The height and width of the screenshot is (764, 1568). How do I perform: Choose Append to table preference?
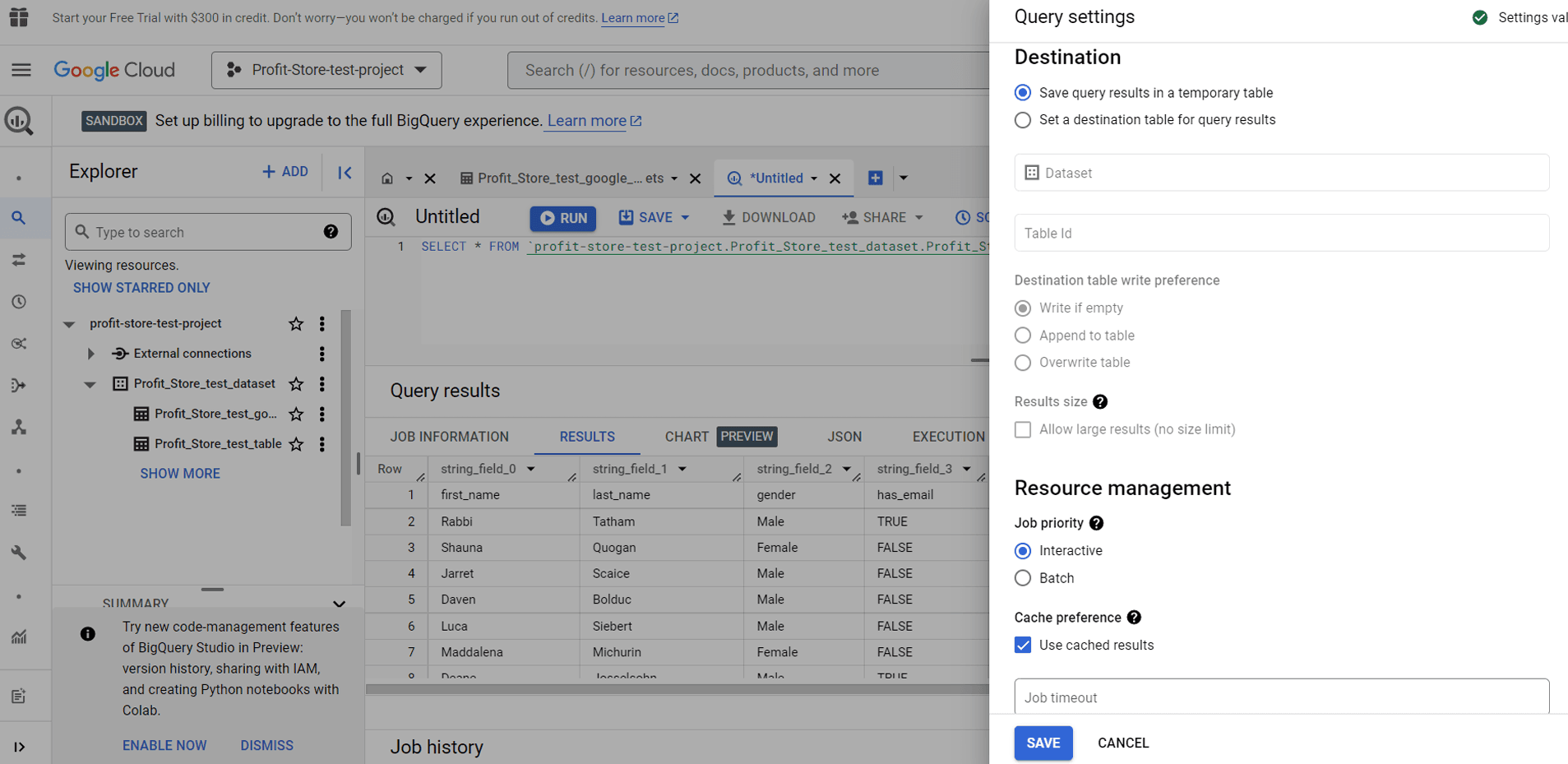point(1023,336)
